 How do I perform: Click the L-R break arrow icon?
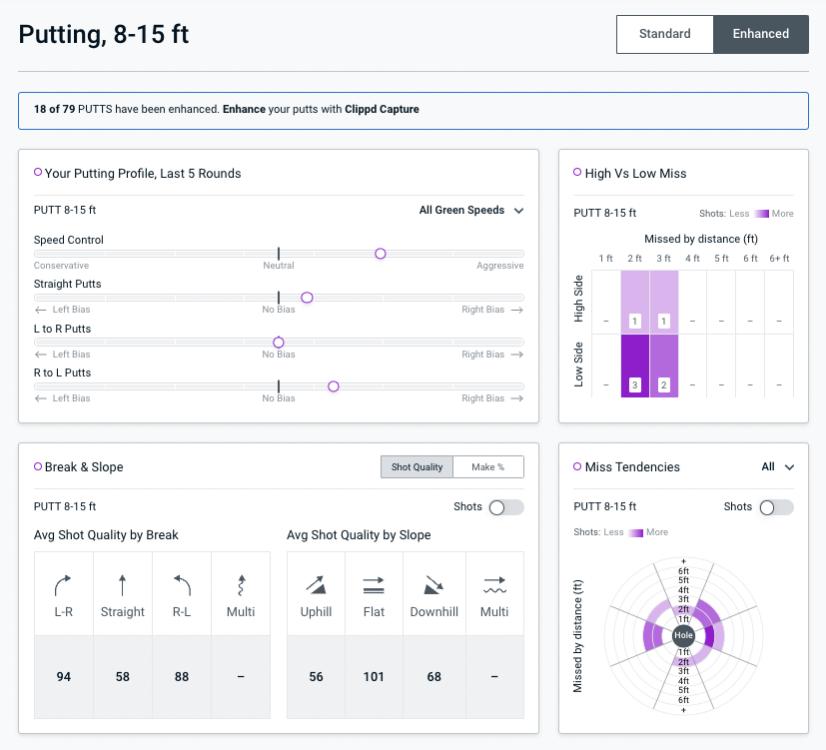(x=64, y=584)
